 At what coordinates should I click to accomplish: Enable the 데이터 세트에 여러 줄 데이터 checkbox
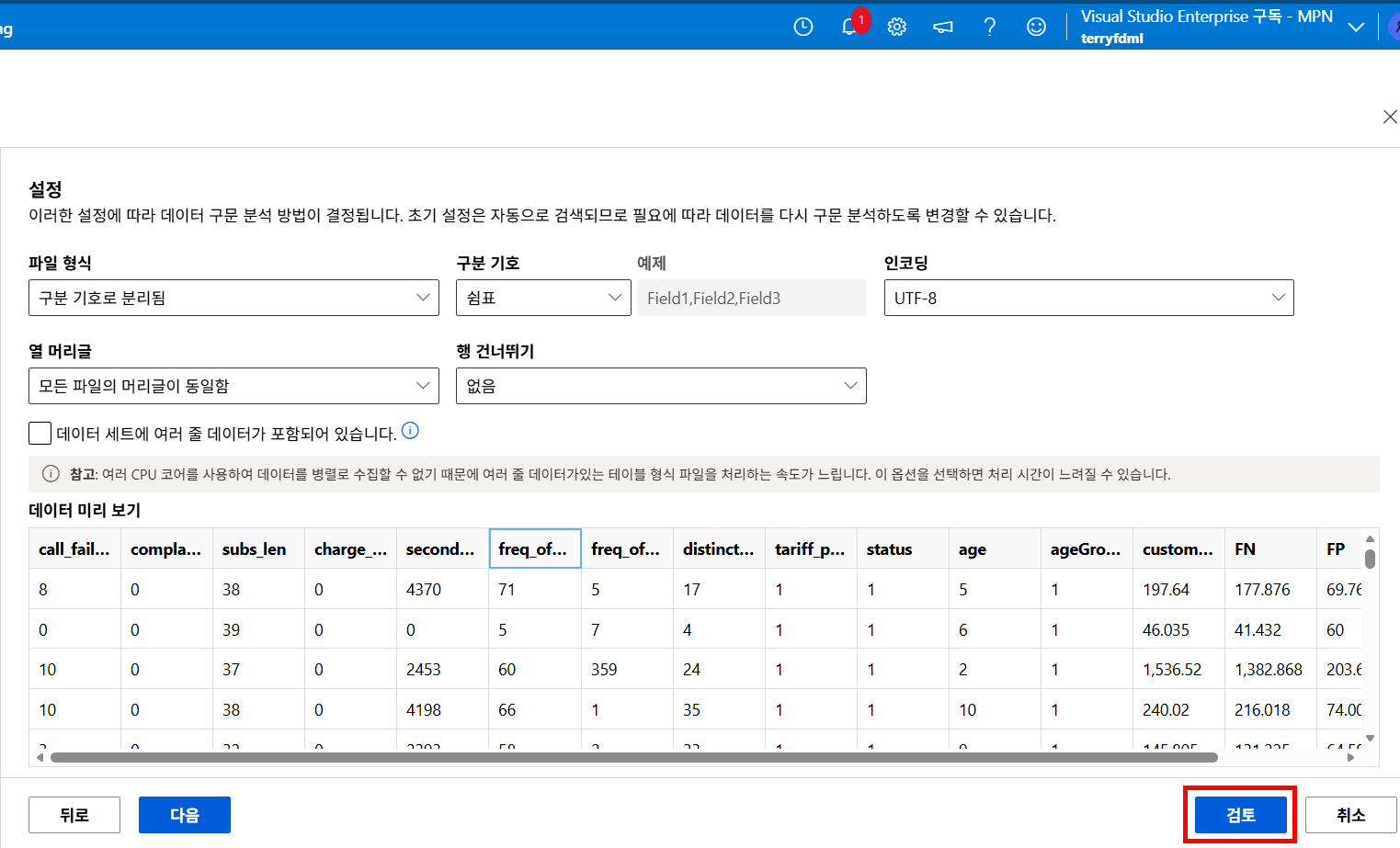[39, 432]
